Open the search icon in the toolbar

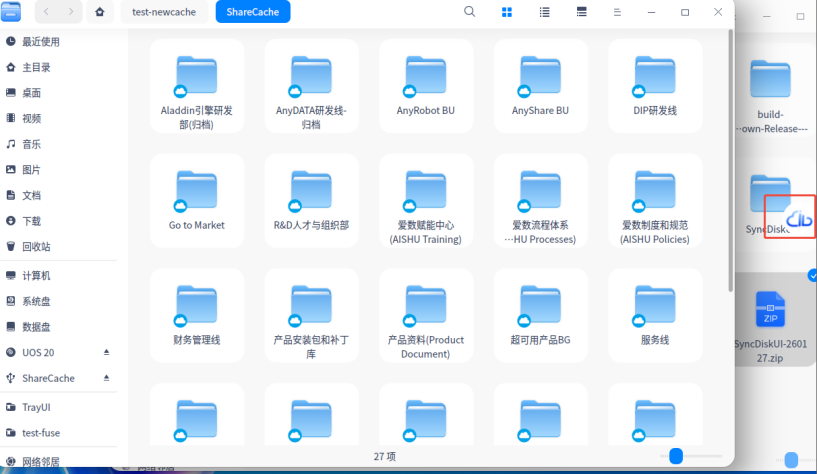pyautogui.click(x=470, y=12)
